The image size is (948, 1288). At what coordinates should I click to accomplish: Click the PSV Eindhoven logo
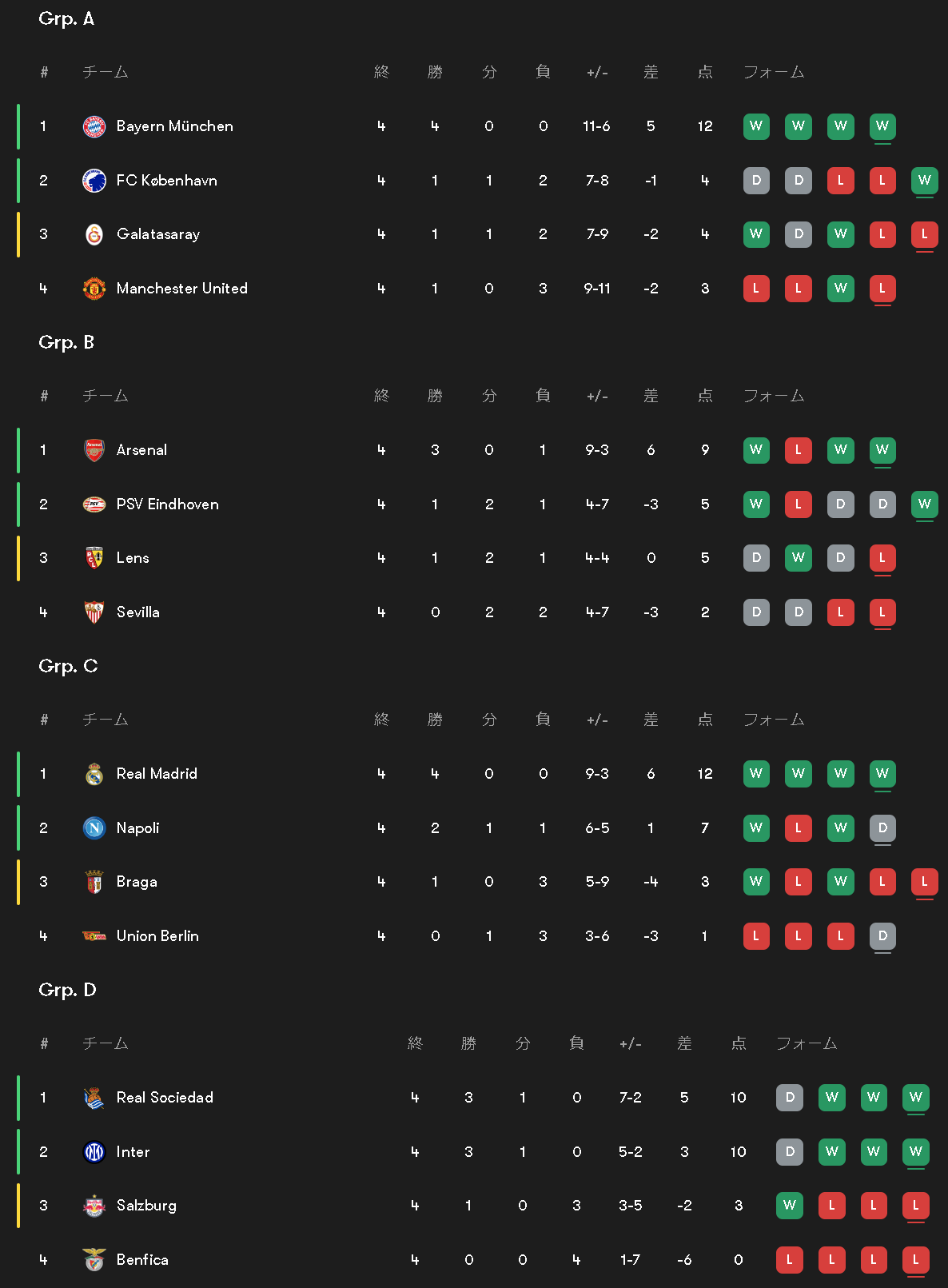pos(94,504)
